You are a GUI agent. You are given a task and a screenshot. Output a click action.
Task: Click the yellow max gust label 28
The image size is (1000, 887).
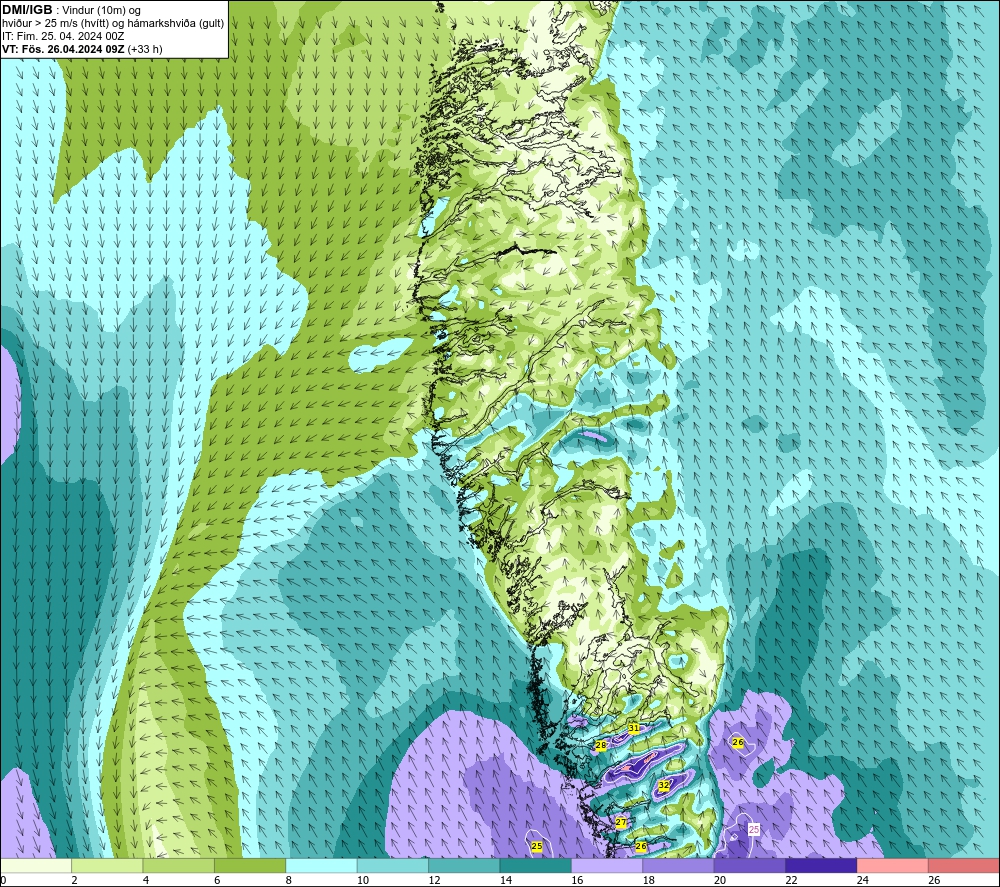click(x=601, y=745)
